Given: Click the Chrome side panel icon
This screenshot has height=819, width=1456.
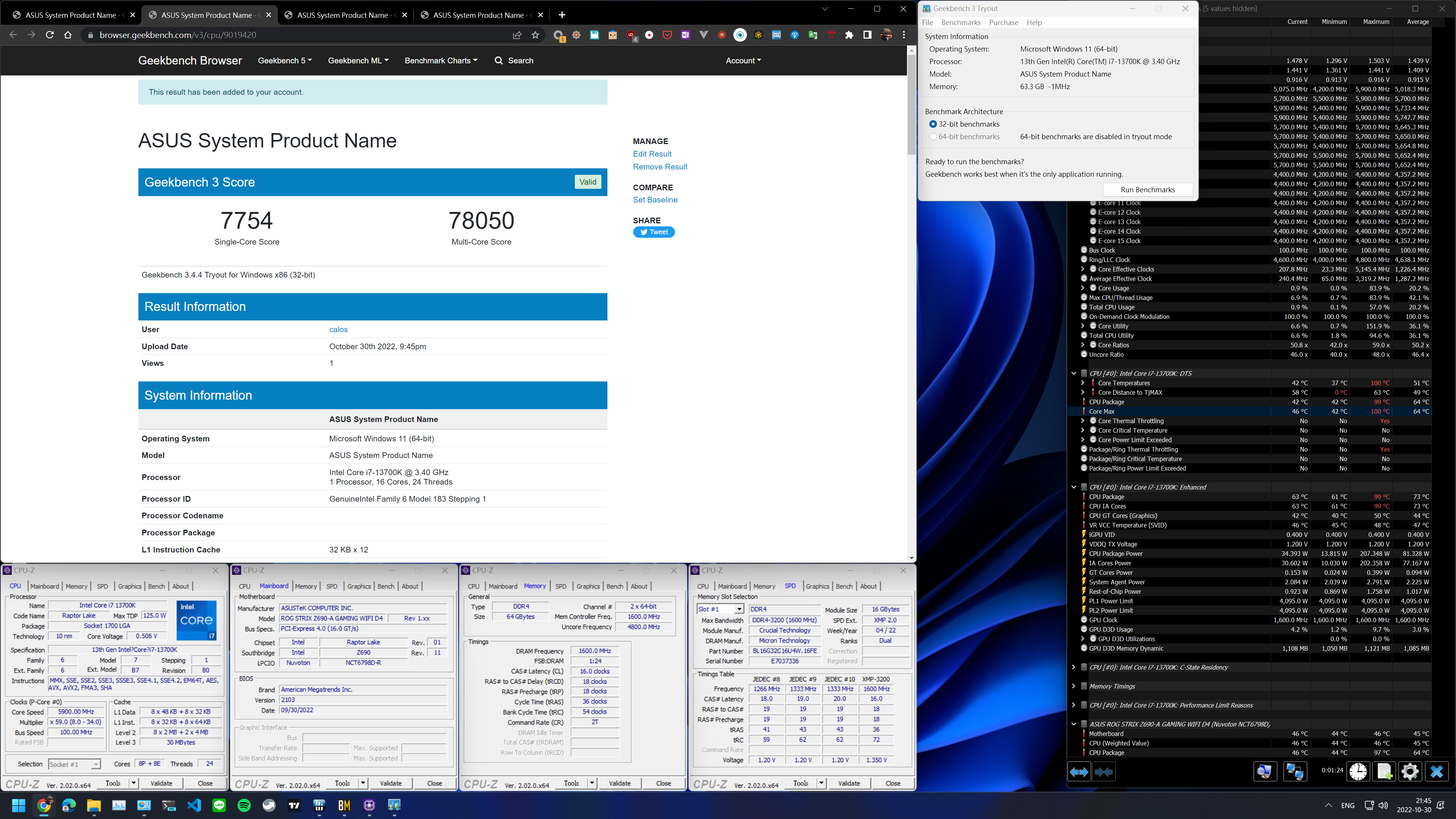Looking at the screenshot, I should 867,35.
